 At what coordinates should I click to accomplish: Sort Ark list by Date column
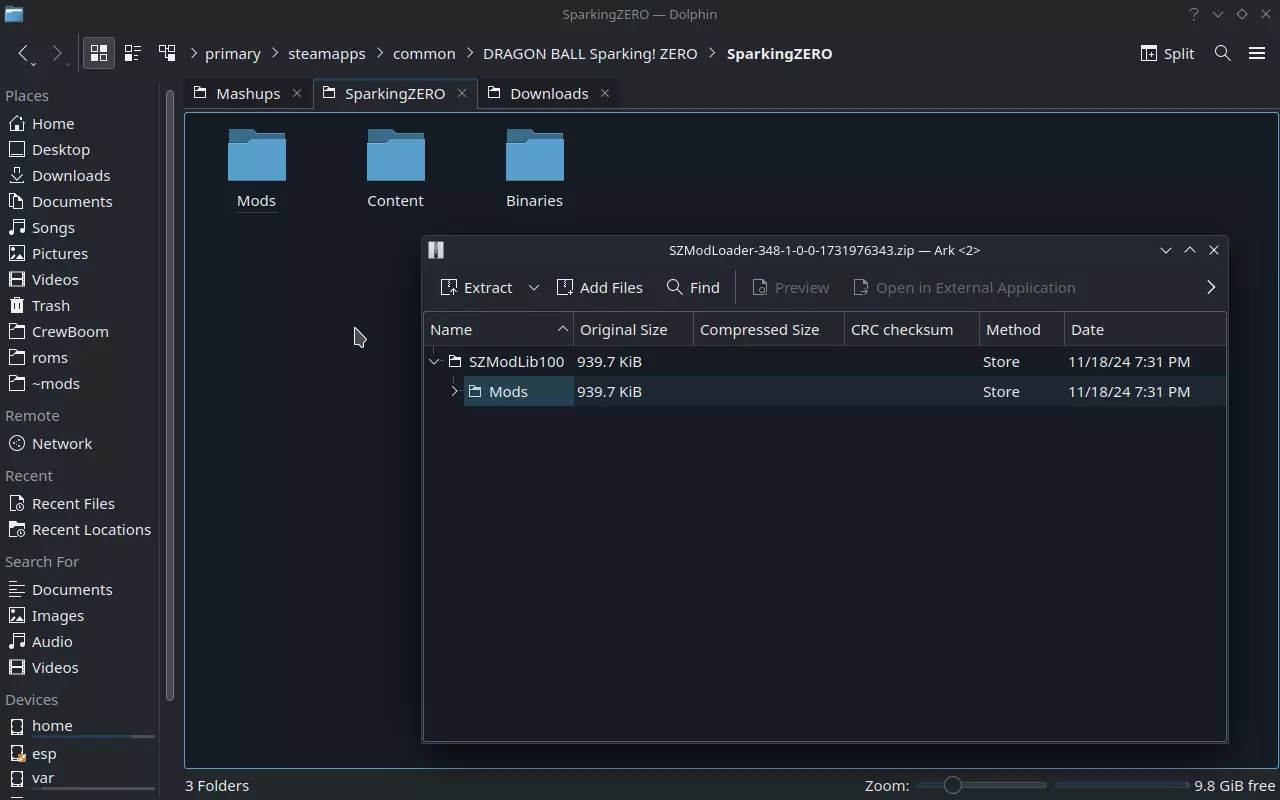coord(1145,329)
